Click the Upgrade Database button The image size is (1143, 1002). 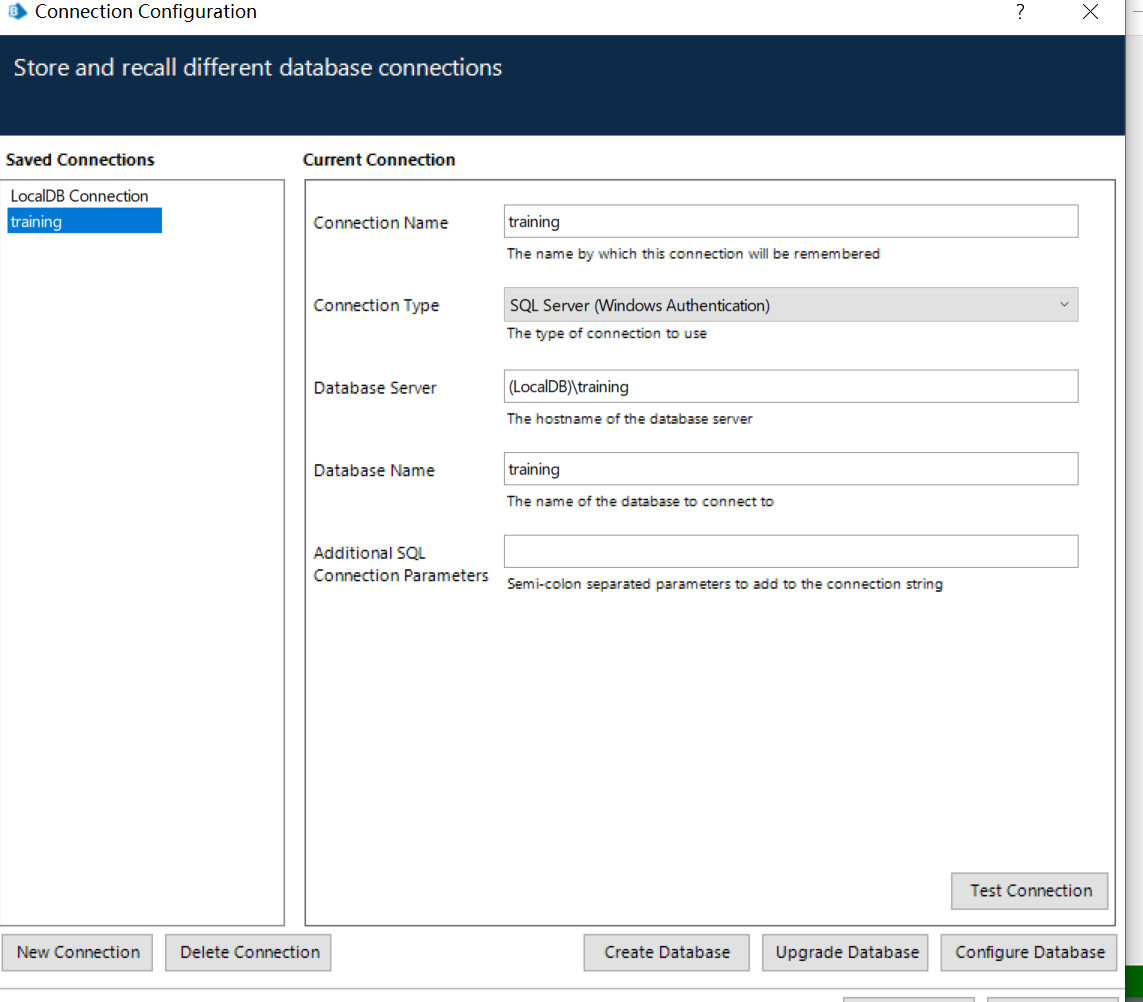pyautogui.click(x=845, y=952)
